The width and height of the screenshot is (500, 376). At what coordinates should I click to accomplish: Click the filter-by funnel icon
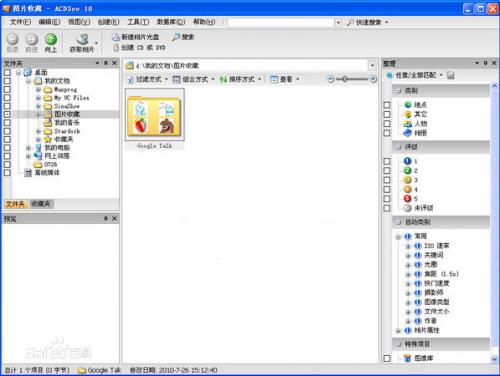(130, 79)
